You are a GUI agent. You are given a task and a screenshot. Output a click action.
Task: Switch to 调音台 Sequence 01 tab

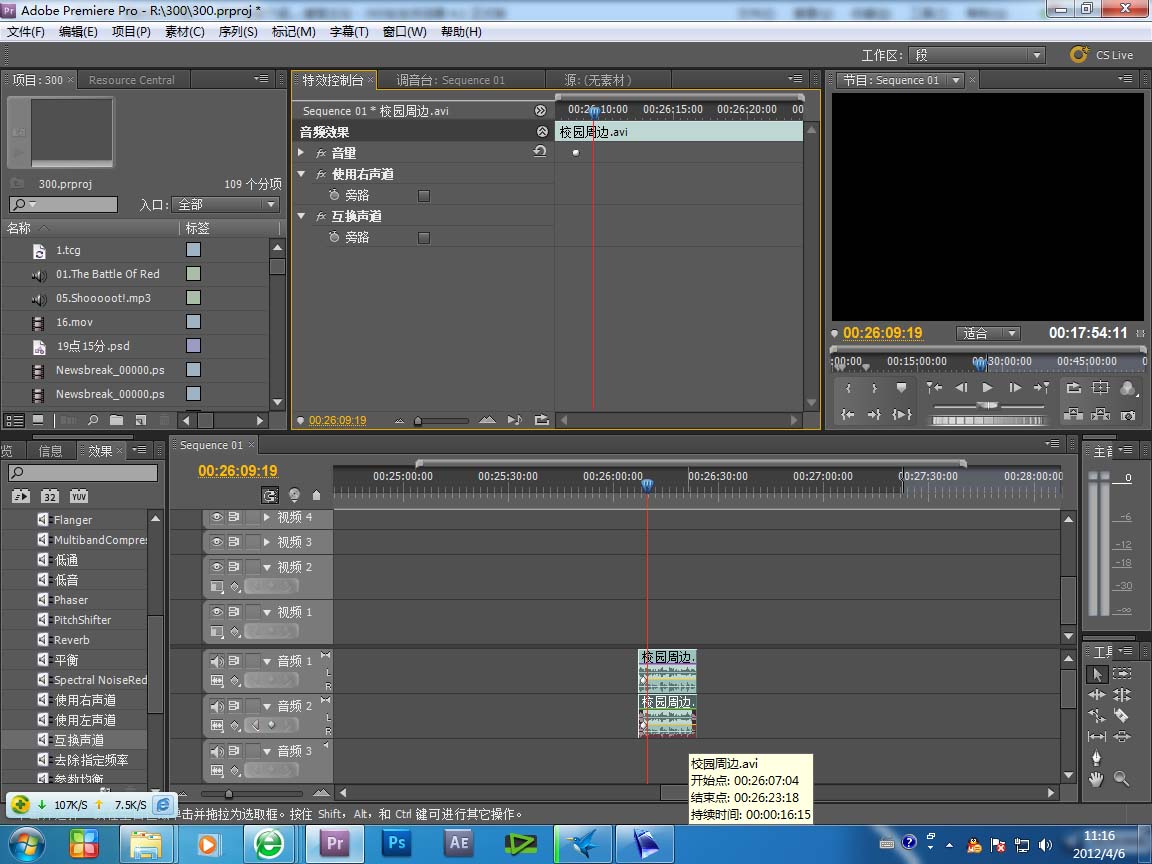(x=450, y=80)
